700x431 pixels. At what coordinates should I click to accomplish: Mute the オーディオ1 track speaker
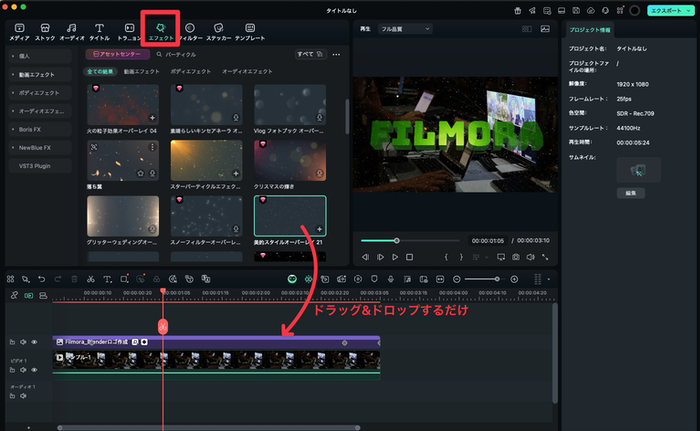click(x=23, y=396)
